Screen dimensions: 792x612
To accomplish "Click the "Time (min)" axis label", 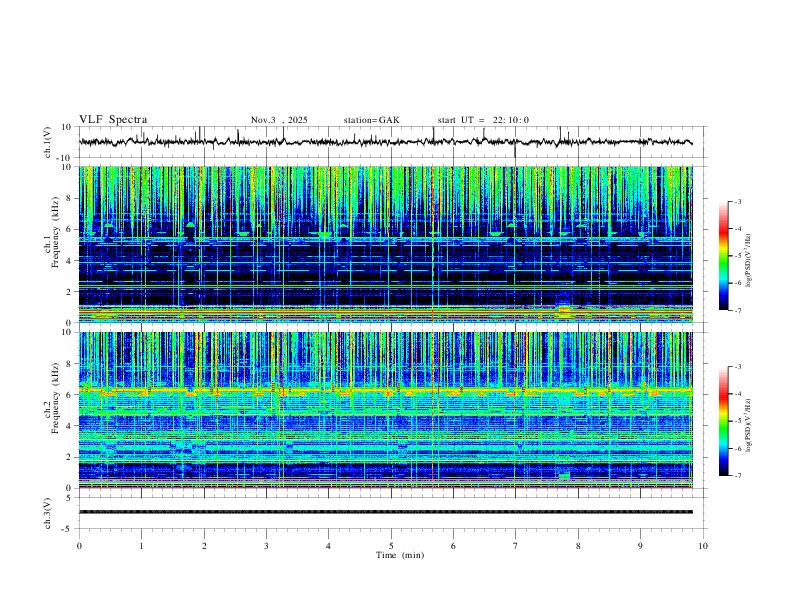I will 400,555.
